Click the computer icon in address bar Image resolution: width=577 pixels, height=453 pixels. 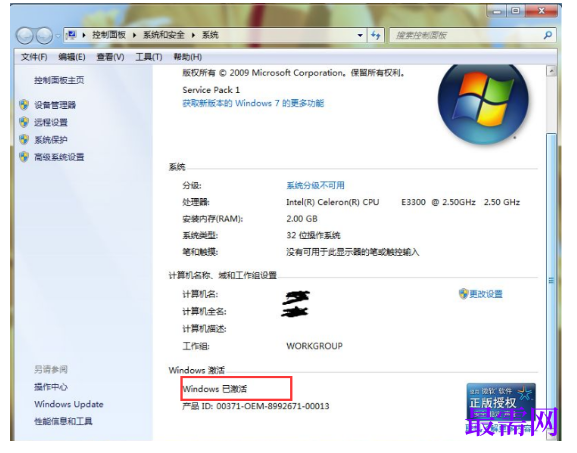(x=71, y=35)
